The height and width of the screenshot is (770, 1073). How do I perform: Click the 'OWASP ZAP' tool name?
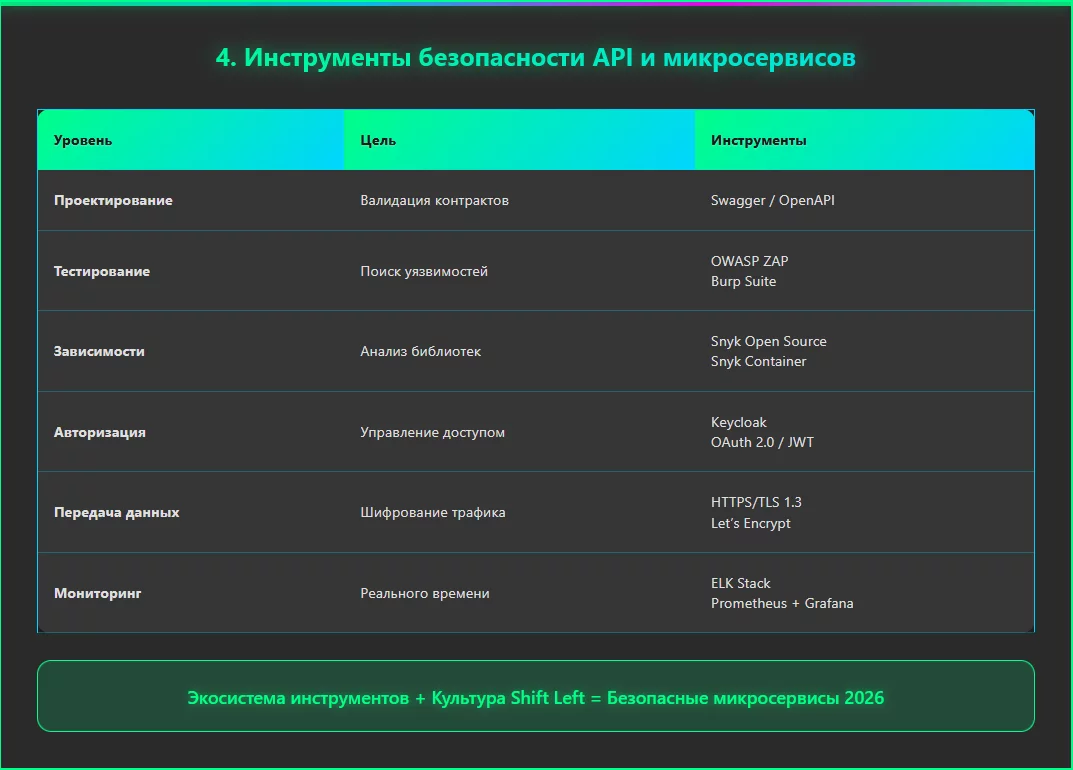click(x=749, y=261)
